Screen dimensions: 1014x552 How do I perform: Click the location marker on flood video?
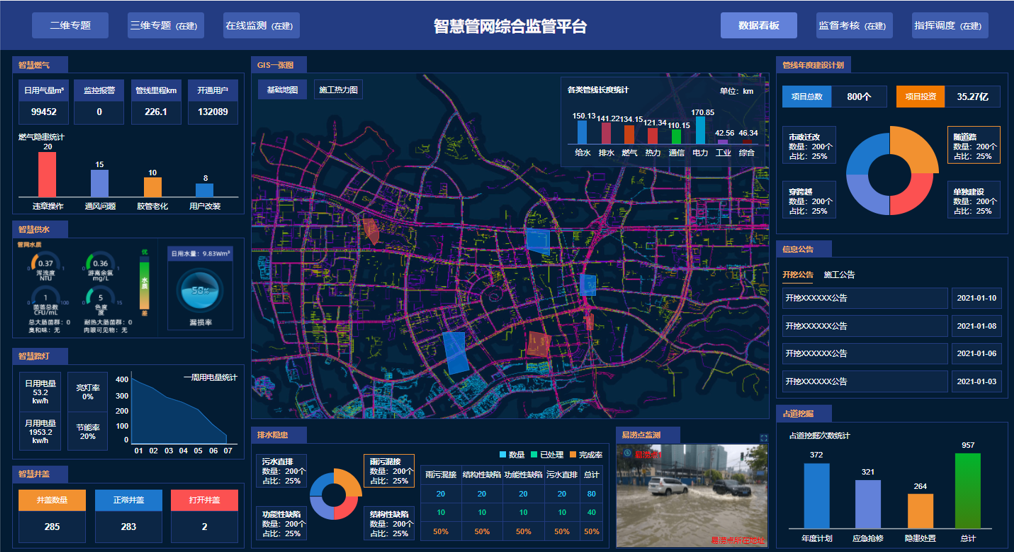(628, 454)
